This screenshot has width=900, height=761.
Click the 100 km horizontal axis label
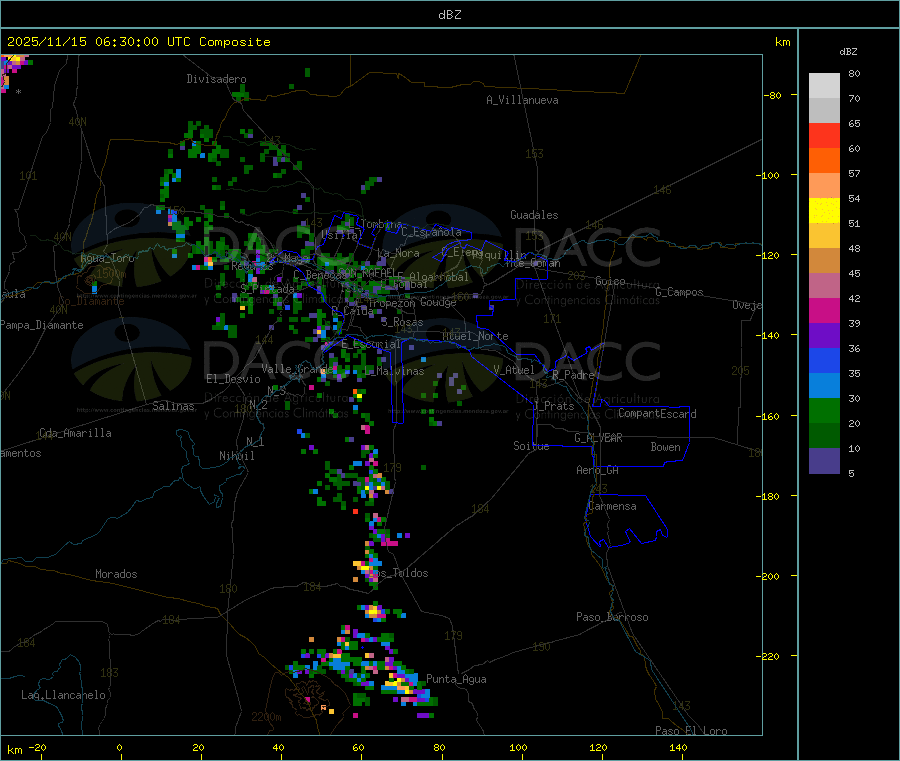518,747
